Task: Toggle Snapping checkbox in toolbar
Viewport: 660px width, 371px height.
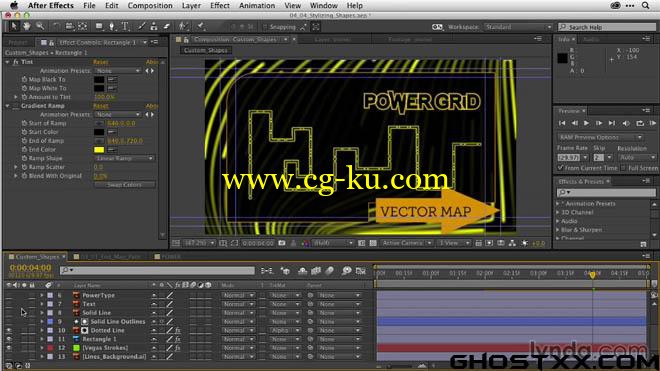Action: [265, 27]
